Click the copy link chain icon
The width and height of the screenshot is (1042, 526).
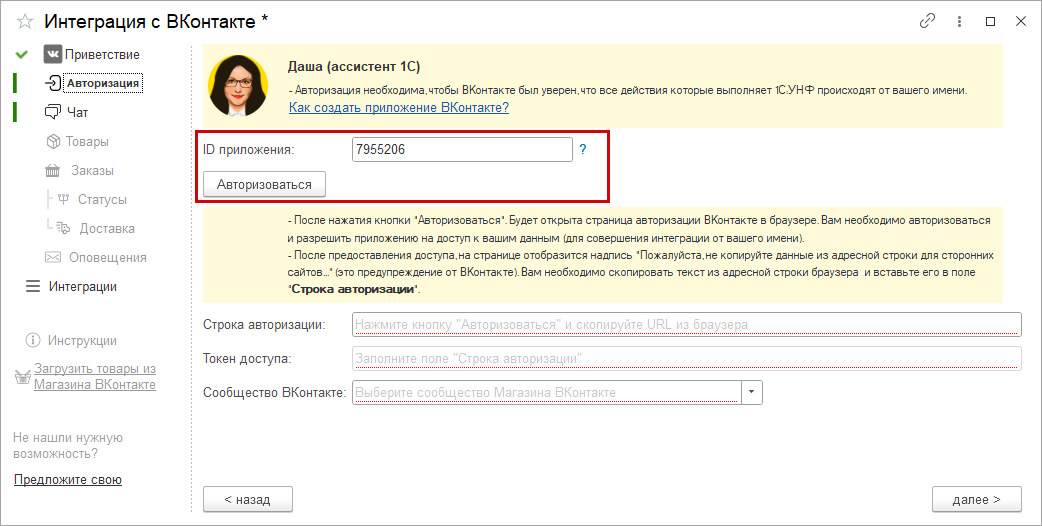tap(927, 21)
